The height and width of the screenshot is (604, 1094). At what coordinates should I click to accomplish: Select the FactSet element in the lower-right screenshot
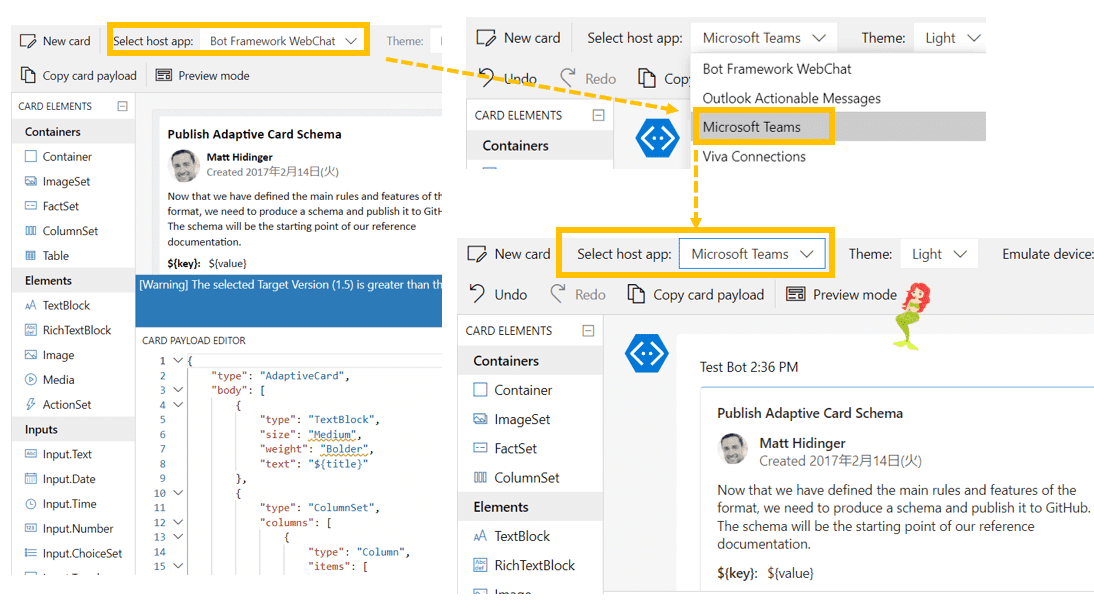click(505, 448)
